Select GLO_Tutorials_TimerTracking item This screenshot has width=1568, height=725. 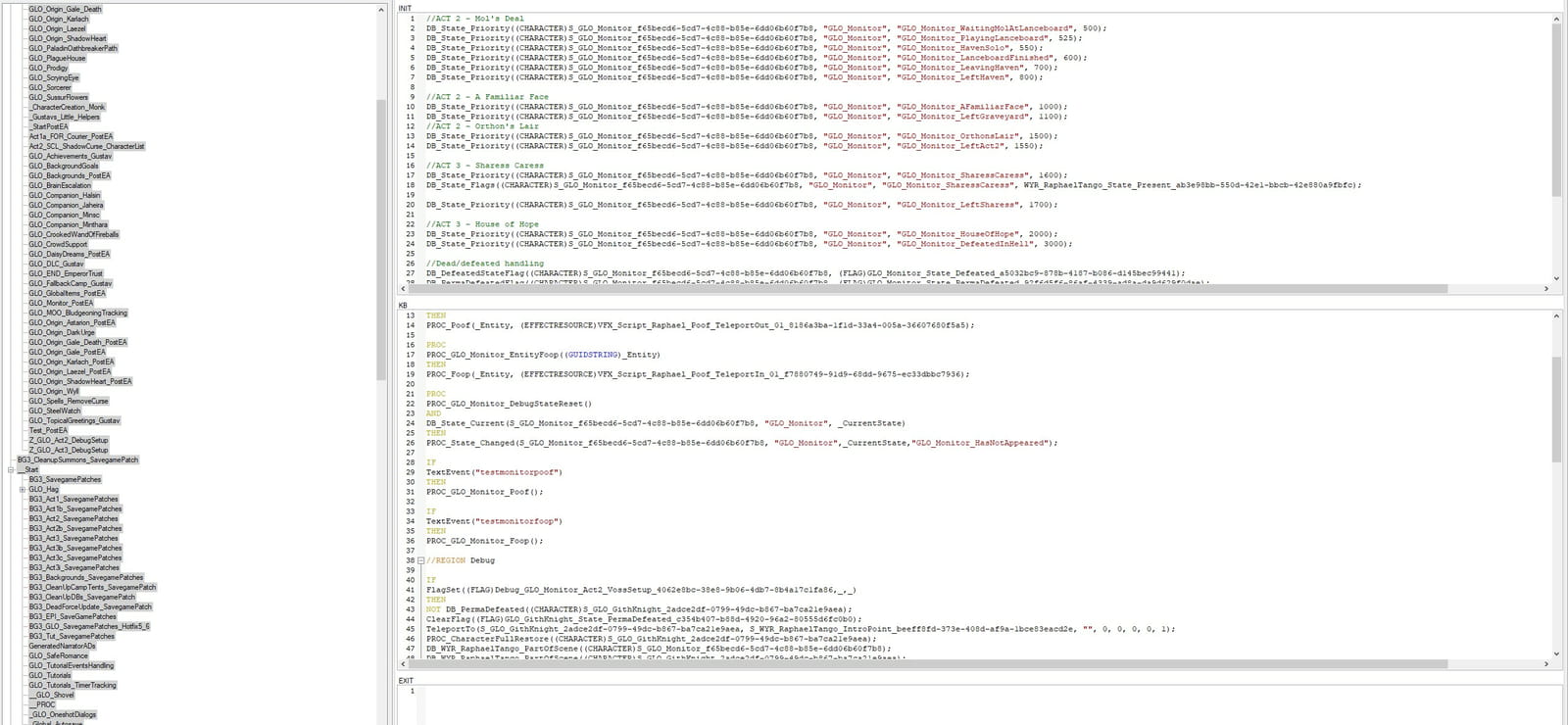point(73,685)
